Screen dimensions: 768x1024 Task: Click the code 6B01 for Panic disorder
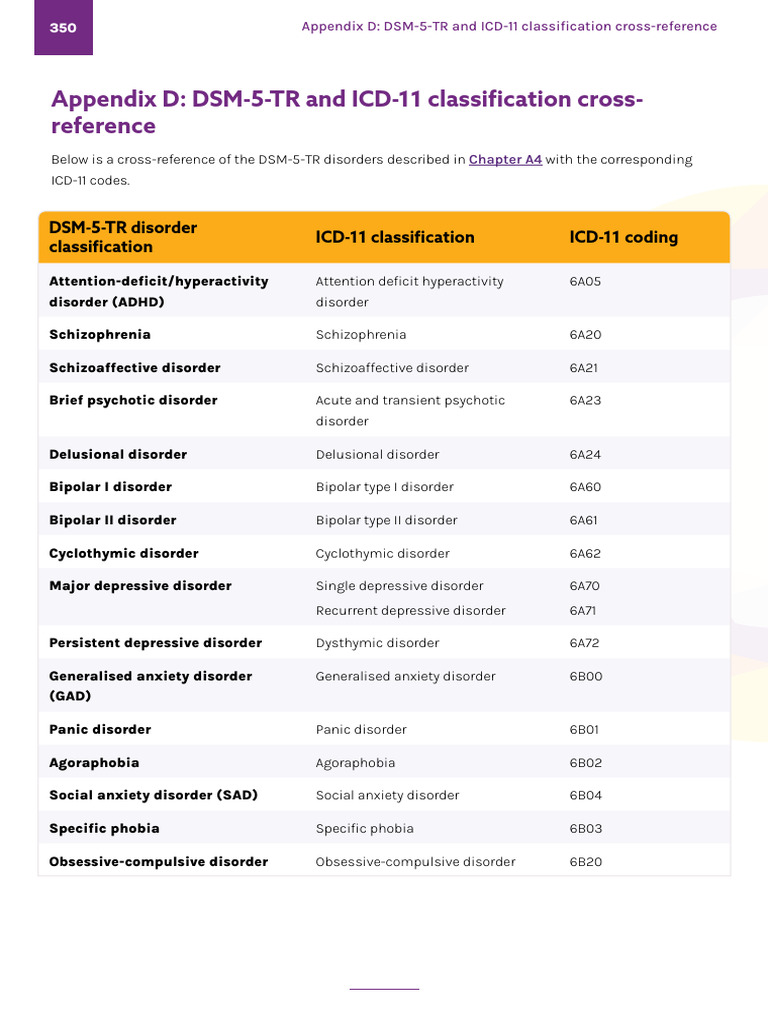point(585,730)
